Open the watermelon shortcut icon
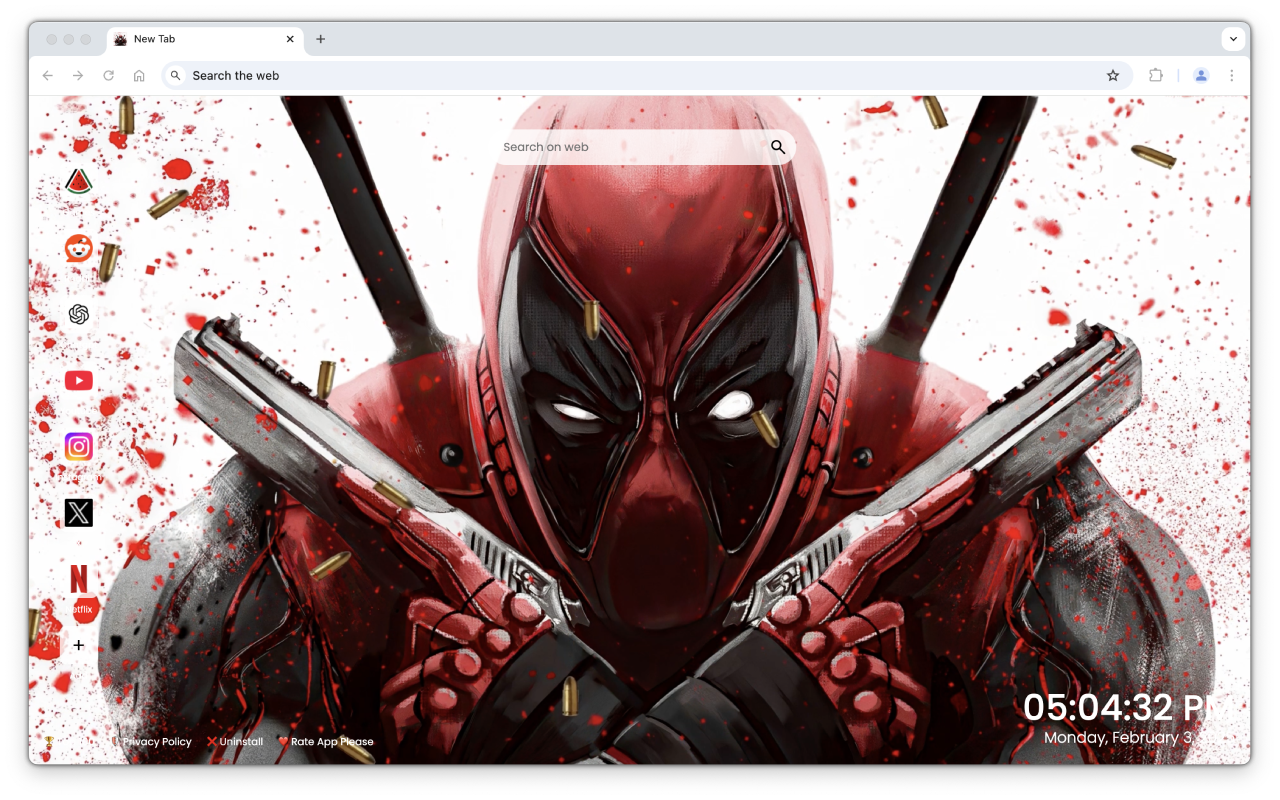 point(79,182)
